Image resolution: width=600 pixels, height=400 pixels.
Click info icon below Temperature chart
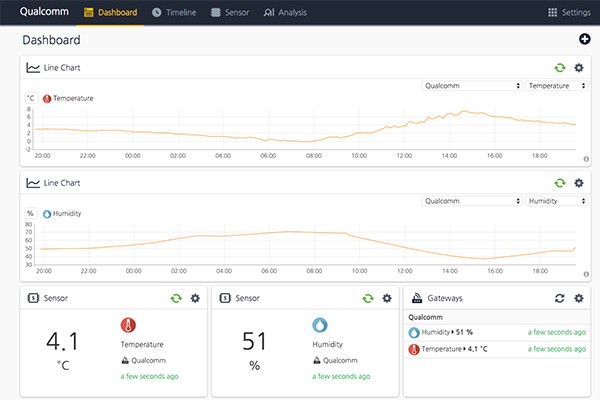(x=585, y=159)
